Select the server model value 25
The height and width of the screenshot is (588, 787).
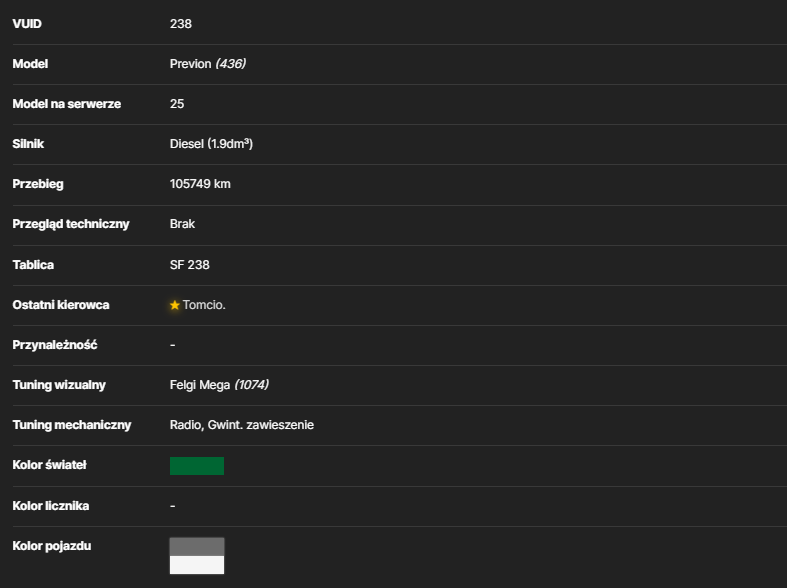pos(177,104)
